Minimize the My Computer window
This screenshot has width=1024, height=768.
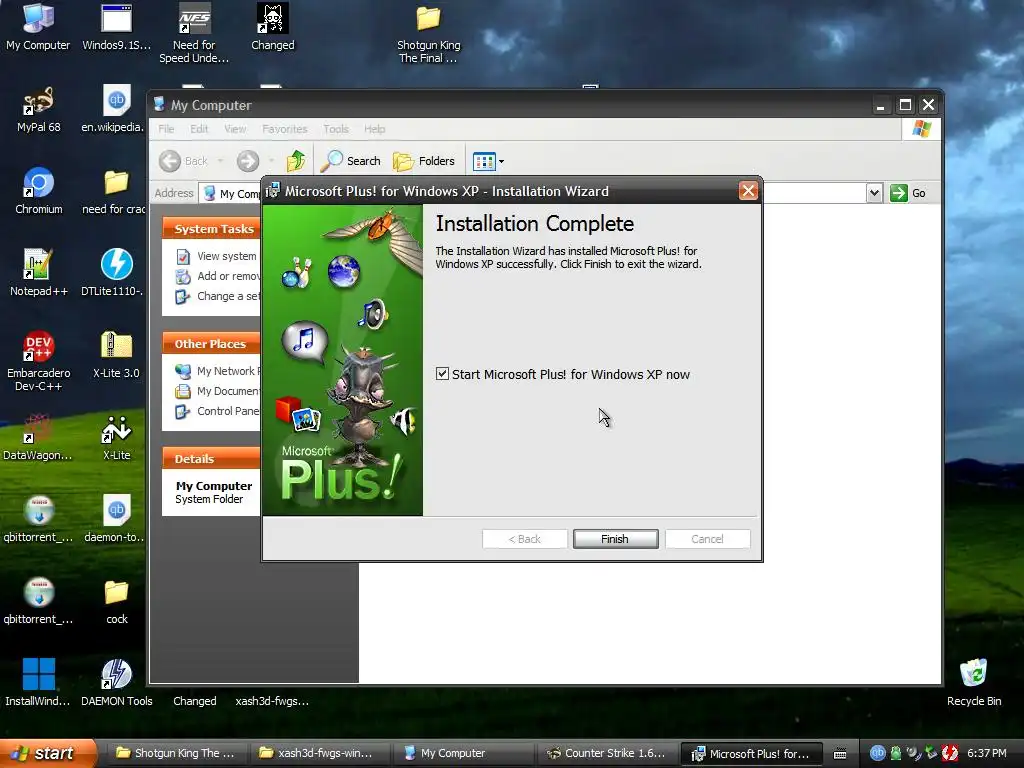coord(880,104)
